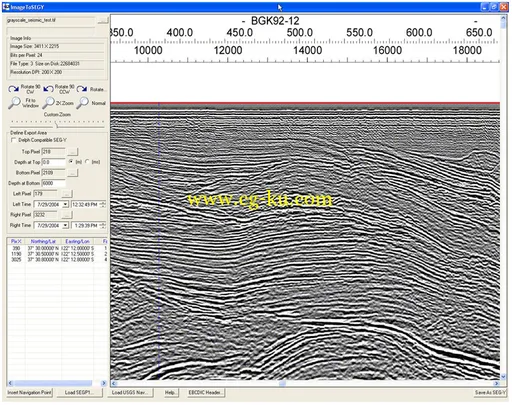Viewport: 512px width, 405px height.
Task: Click the Easting/Lon column header
Action: coord(77,241)
